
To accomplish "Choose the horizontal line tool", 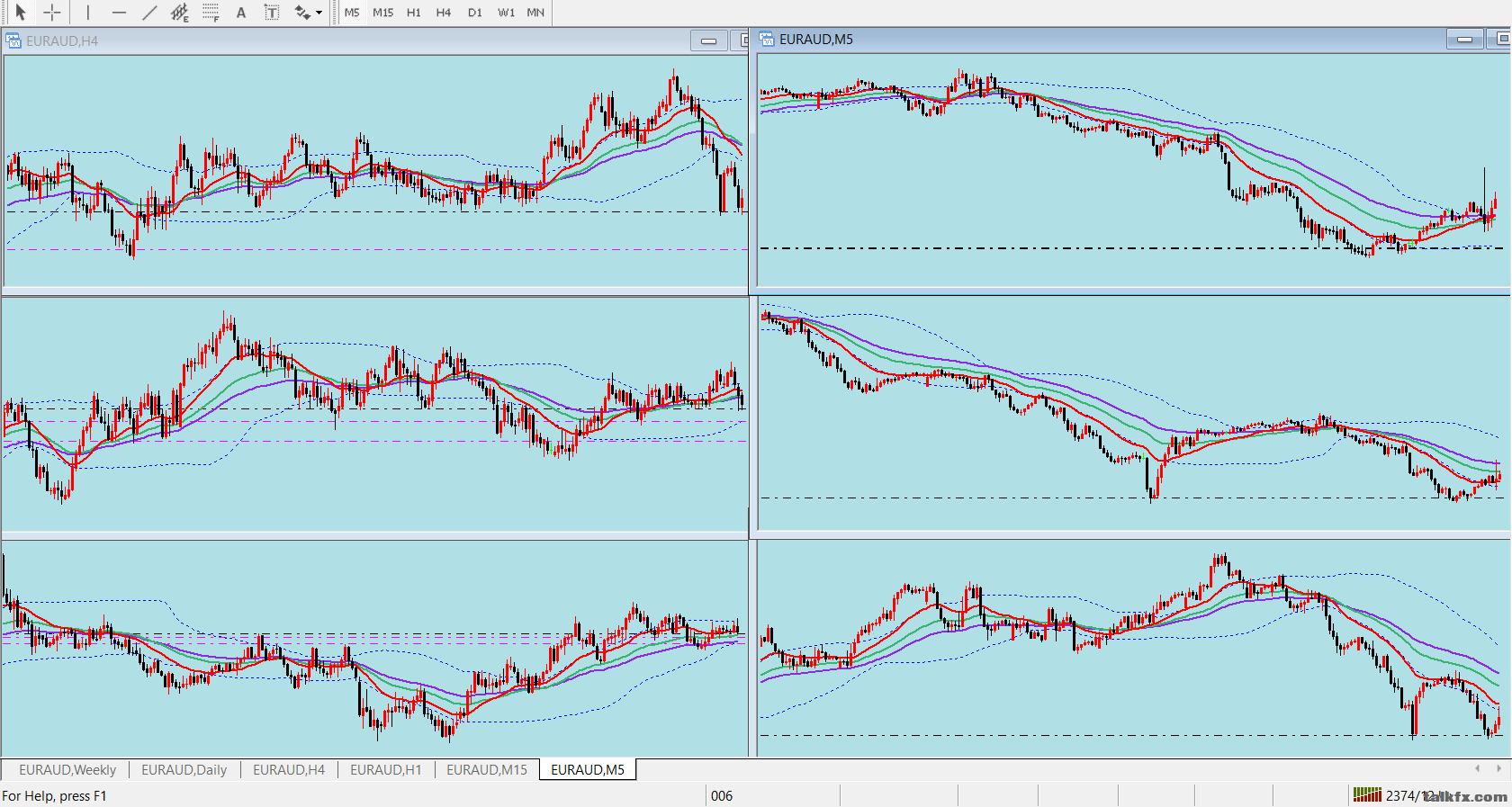I will pyautogui.click(x=119, y=13).
